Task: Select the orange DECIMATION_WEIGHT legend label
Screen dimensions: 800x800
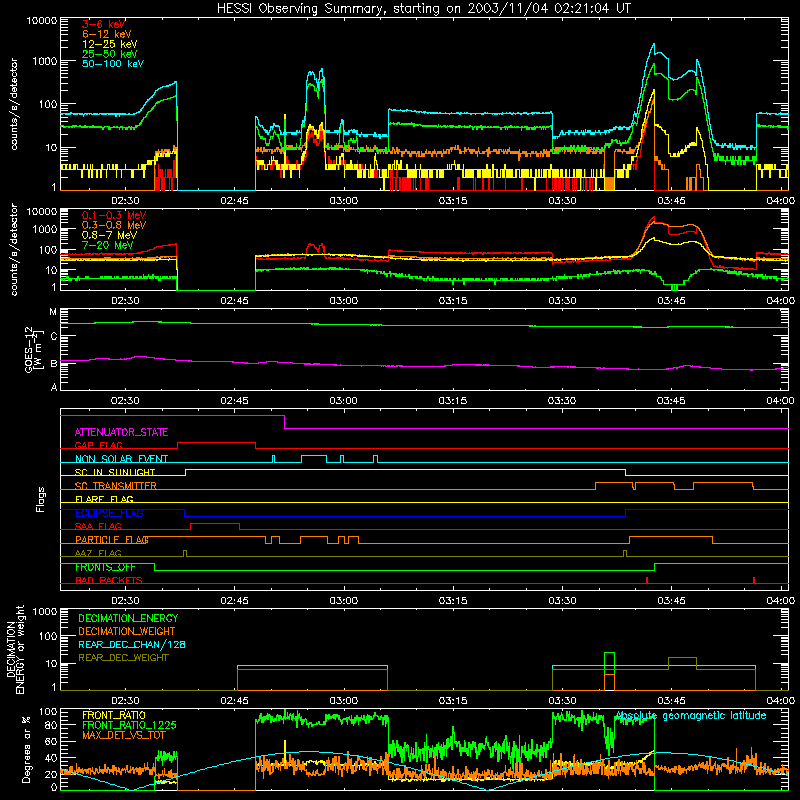Action: [127, 632]
